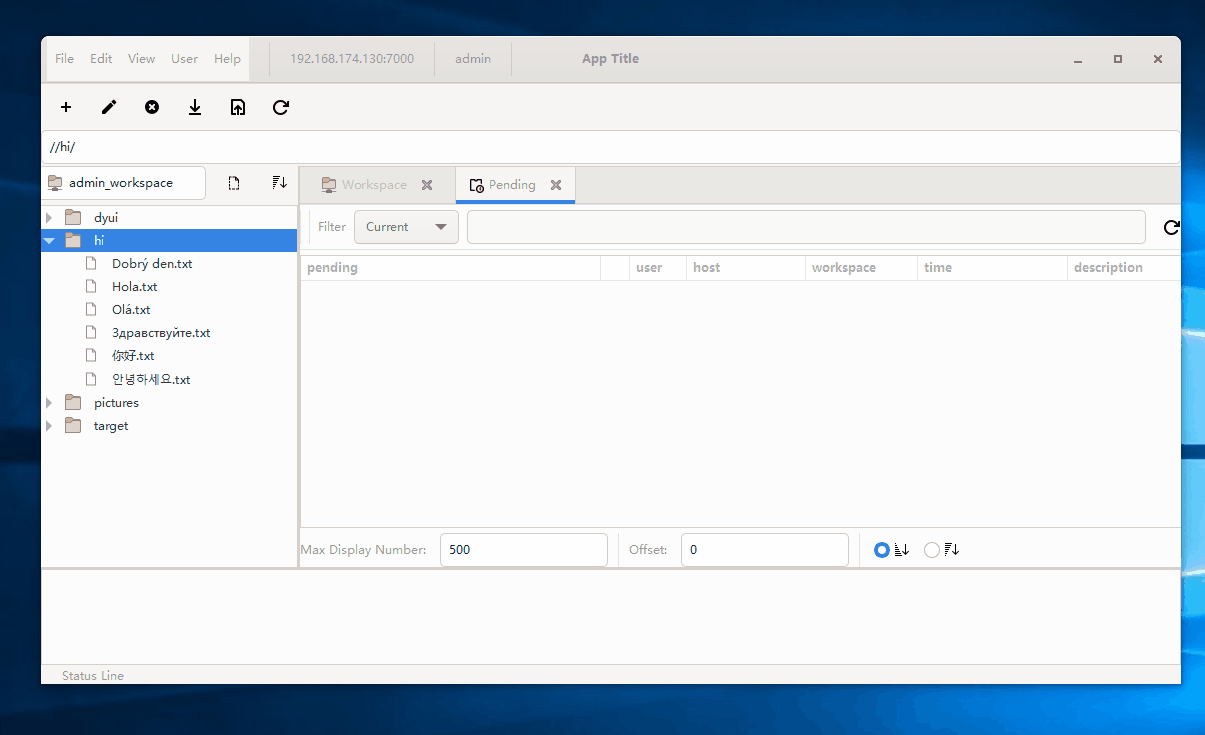The width and height of the screenshot is (1205, 735).
Task: Click the circular X delete icon
Action: pyautogui.click(x=152, y=107)
